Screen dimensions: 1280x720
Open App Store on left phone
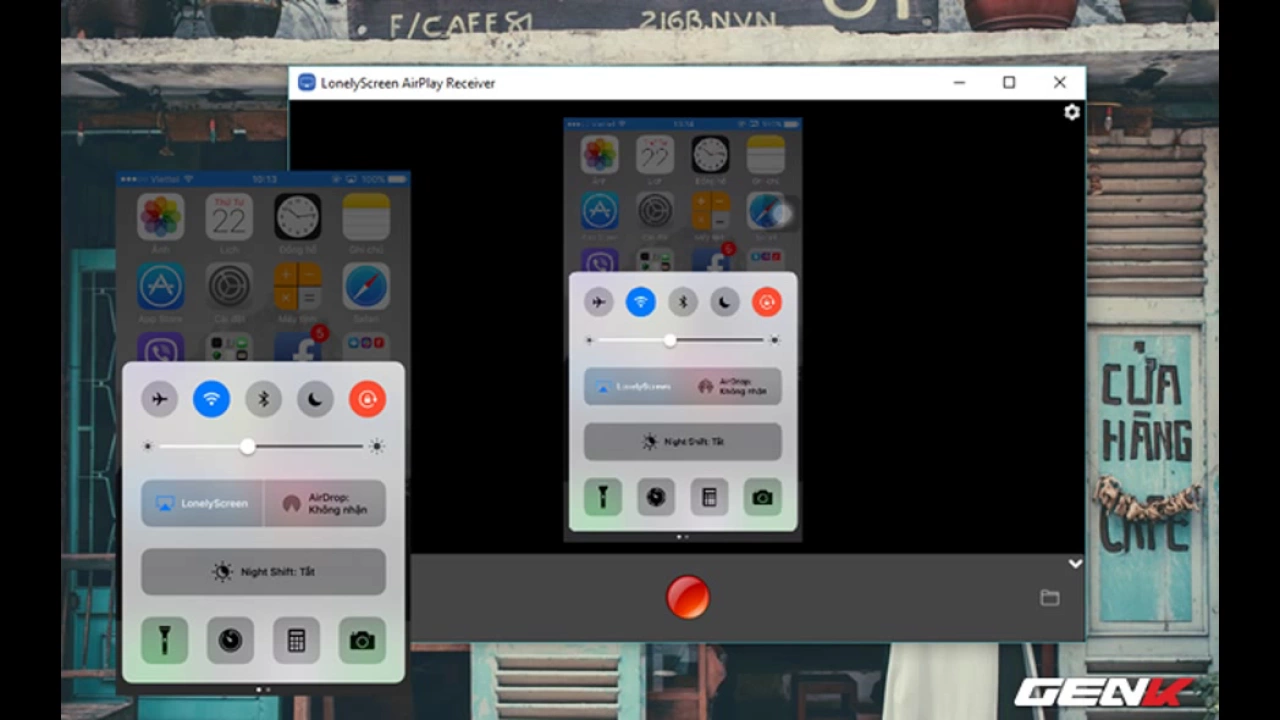(160, 287)
